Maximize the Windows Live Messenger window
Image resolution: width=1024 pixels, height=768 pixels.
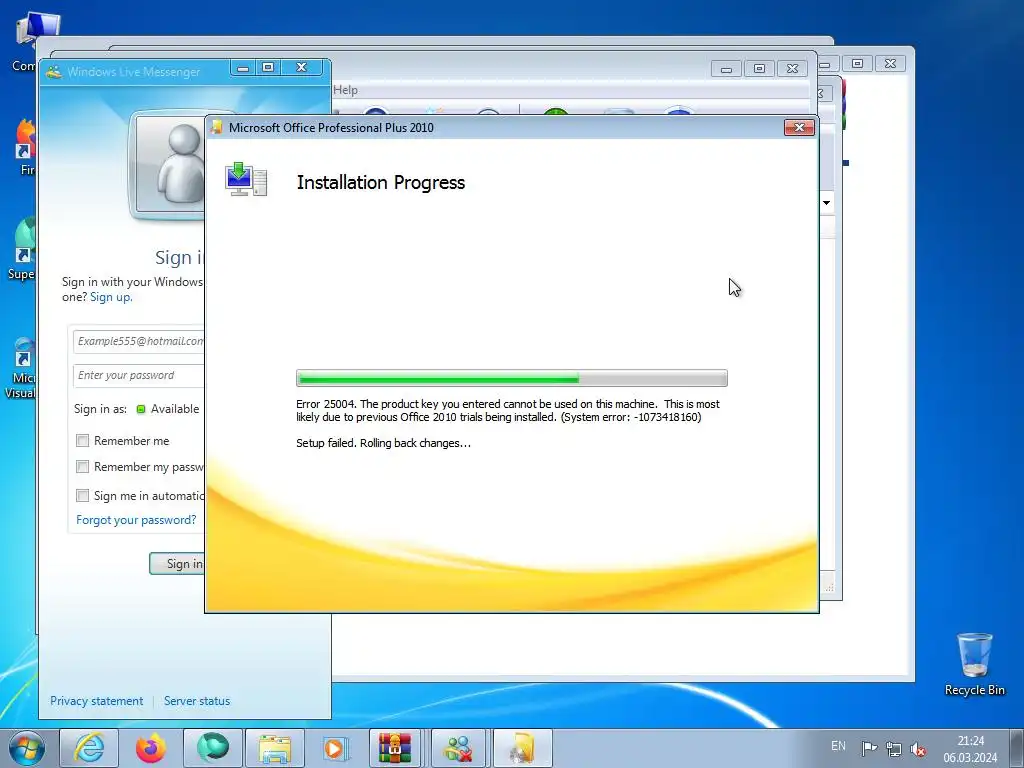pos(268,67)
